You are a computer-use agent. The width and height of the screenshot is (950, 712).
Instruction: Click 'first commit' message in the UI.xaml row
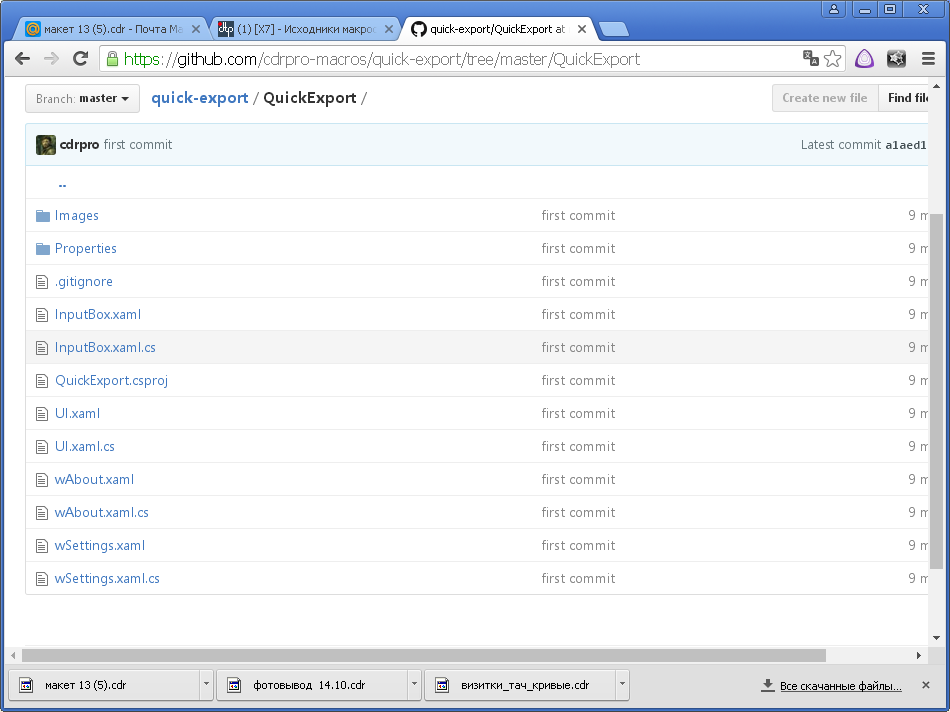coord(578,414)
